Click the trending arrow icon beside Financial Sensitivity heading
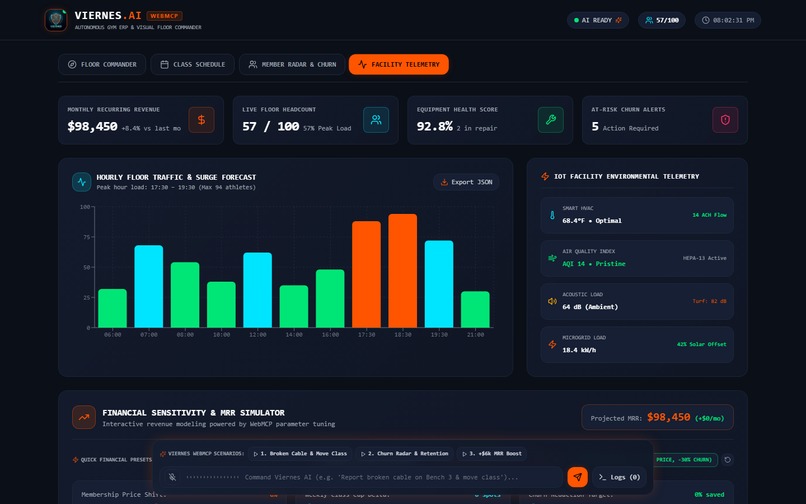 coord(84,418)
